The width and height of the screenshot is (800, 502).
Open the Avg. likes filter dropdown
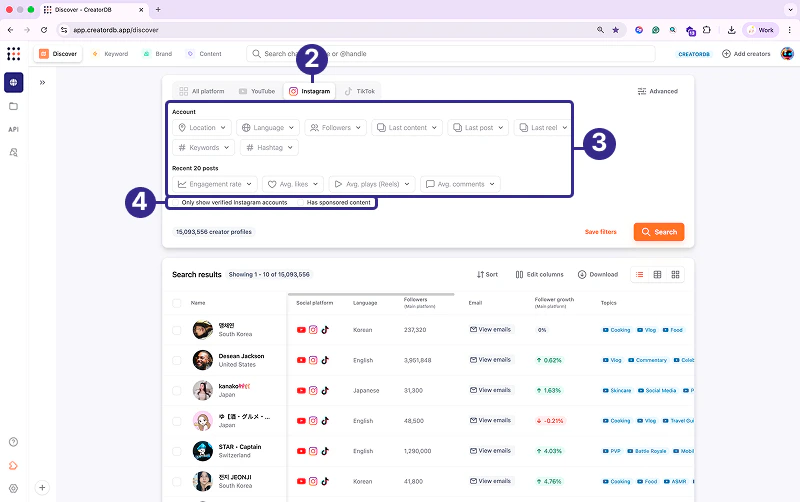(x=293, y=184)
